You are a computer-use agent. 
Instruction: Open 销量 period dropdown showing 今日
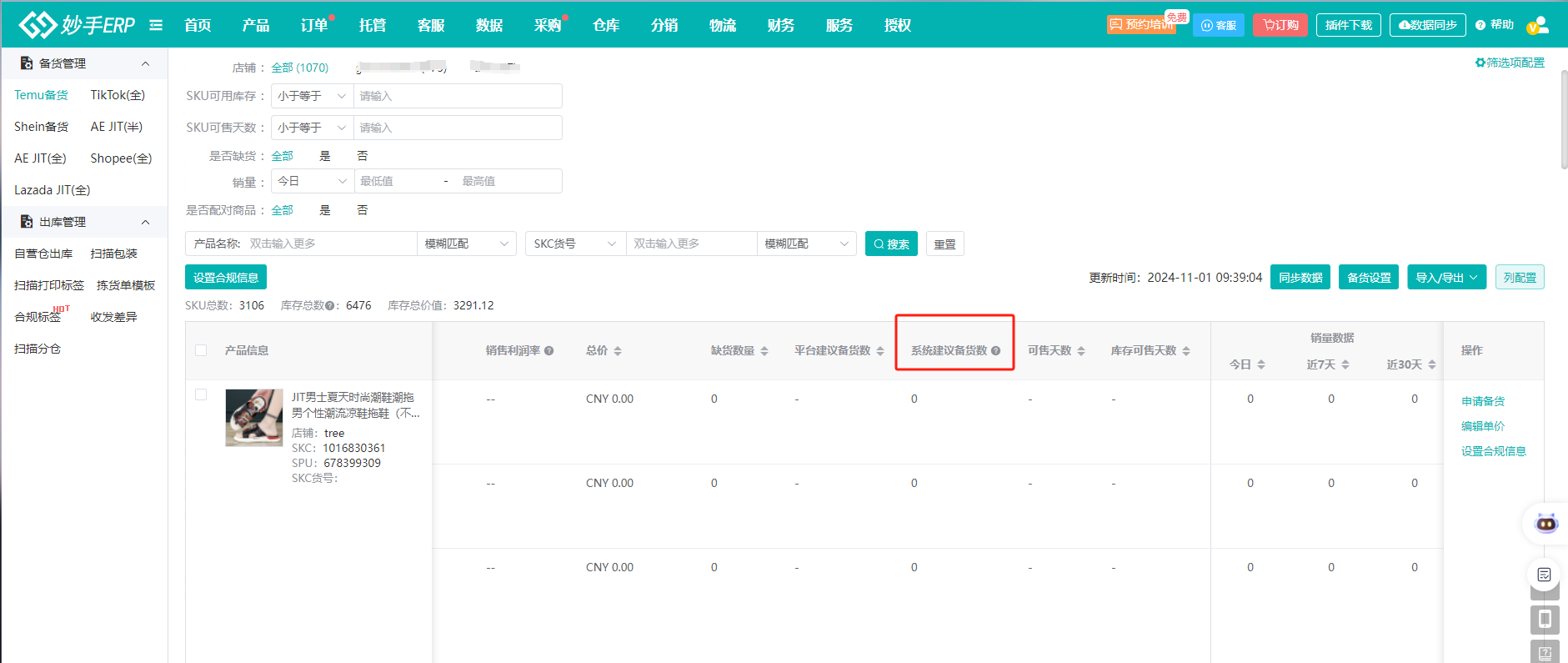coord(313,181)
